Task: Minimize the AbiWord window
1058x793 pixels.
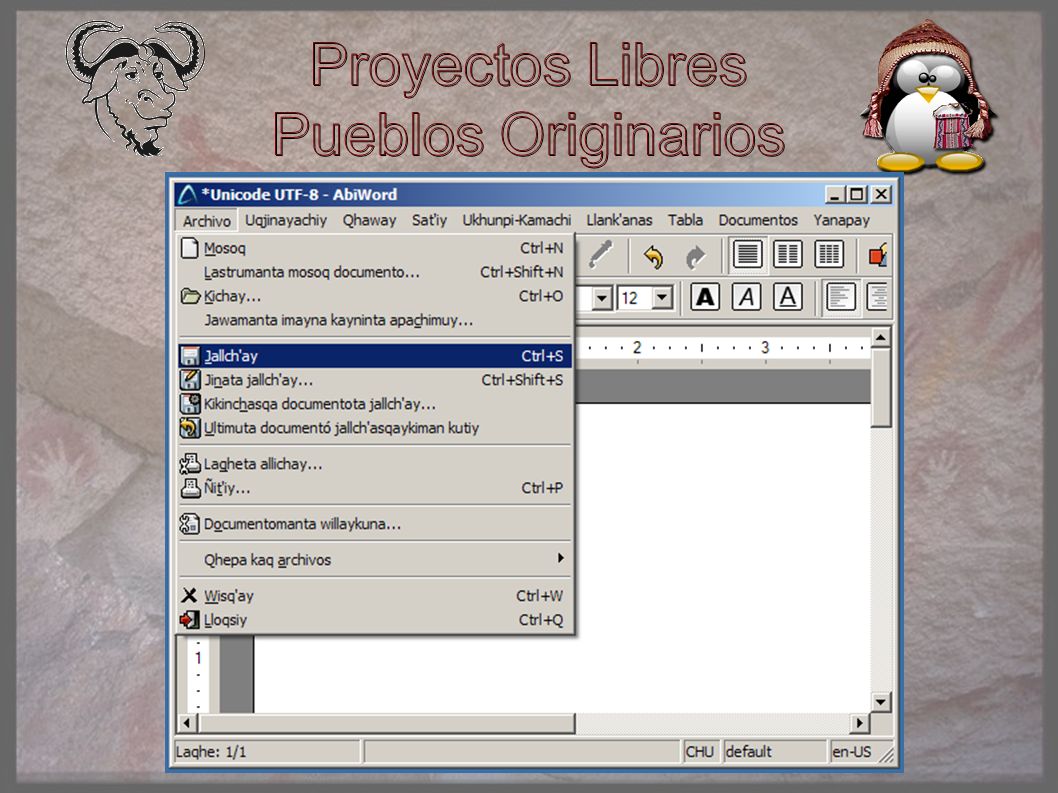Action: [x=835, y=194]
